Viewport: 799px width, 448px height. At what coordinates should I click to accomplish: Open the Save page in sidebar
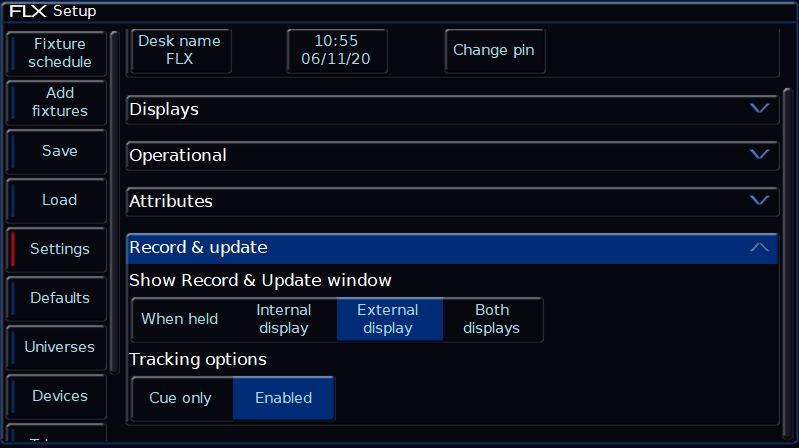point(57,151)
